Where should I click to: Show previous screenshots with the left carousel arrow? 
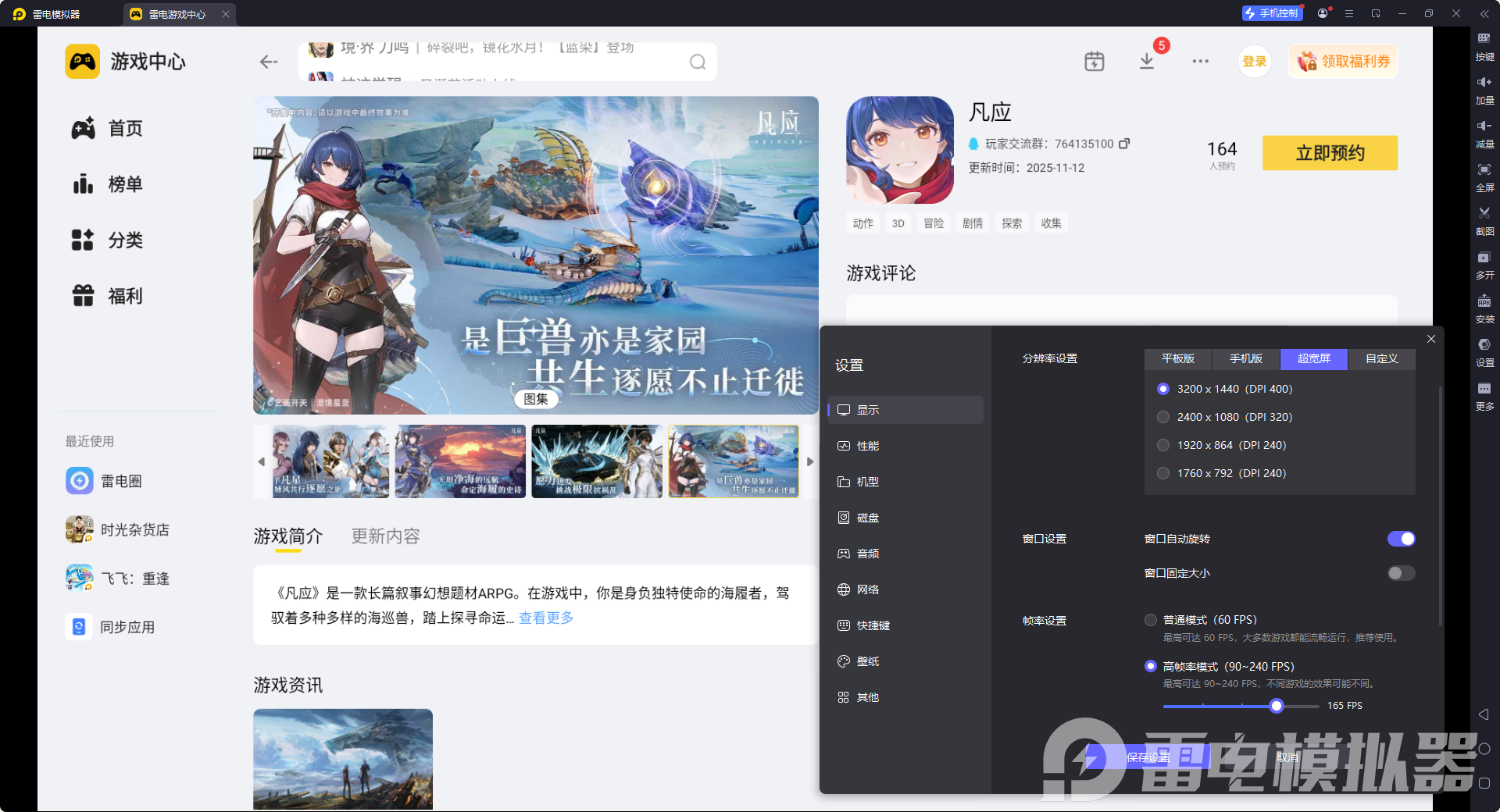coord(262,461)
